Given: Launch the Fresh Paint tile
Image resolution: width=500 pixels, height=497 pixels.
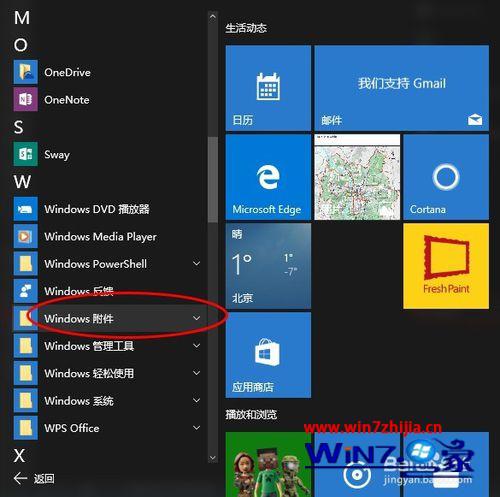Looking at the screenshot, I should (x=446, y=266).
